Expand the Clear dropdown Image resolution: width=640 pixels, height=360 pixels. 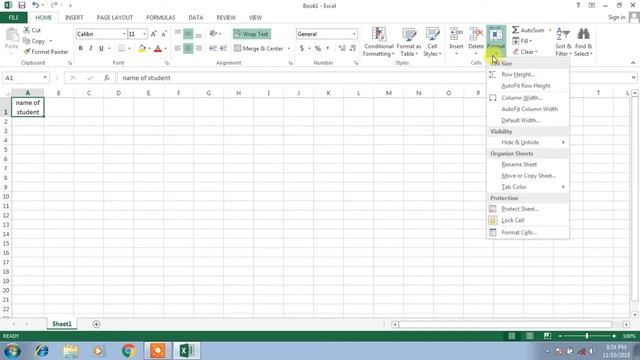click(536, 52)
